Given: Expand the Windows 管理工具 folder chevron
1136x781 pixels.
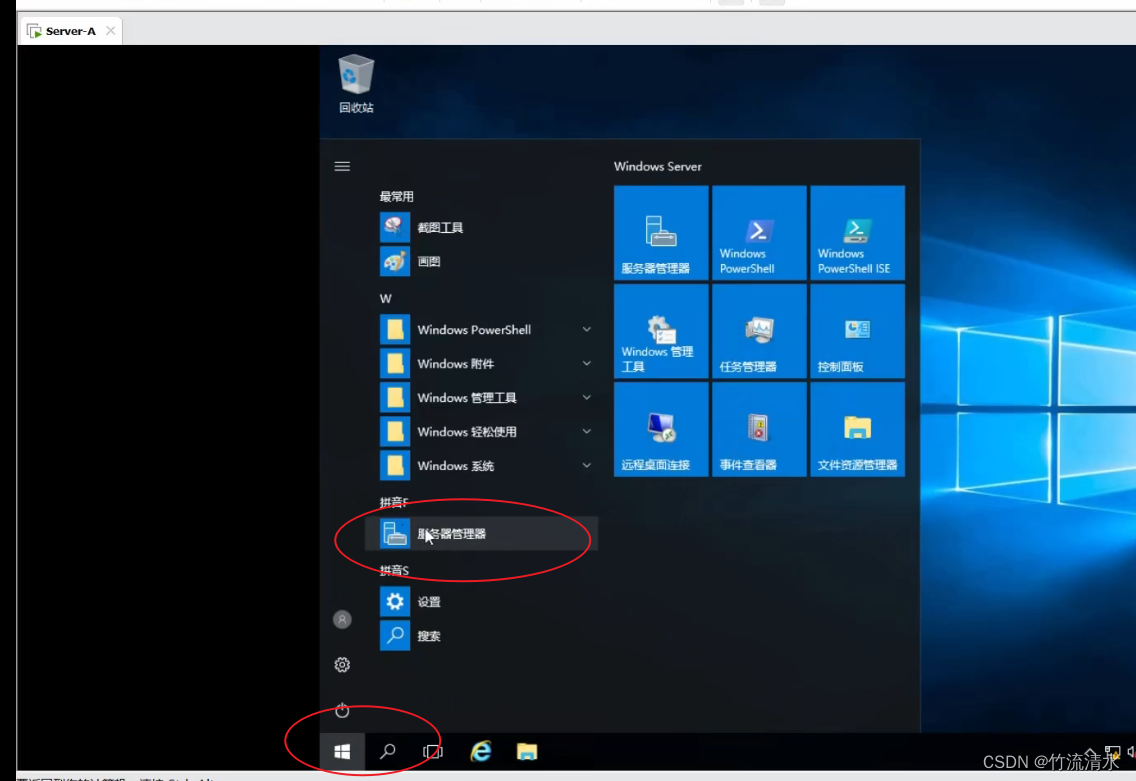Looking at the screenshot, I should click(587, 398).
